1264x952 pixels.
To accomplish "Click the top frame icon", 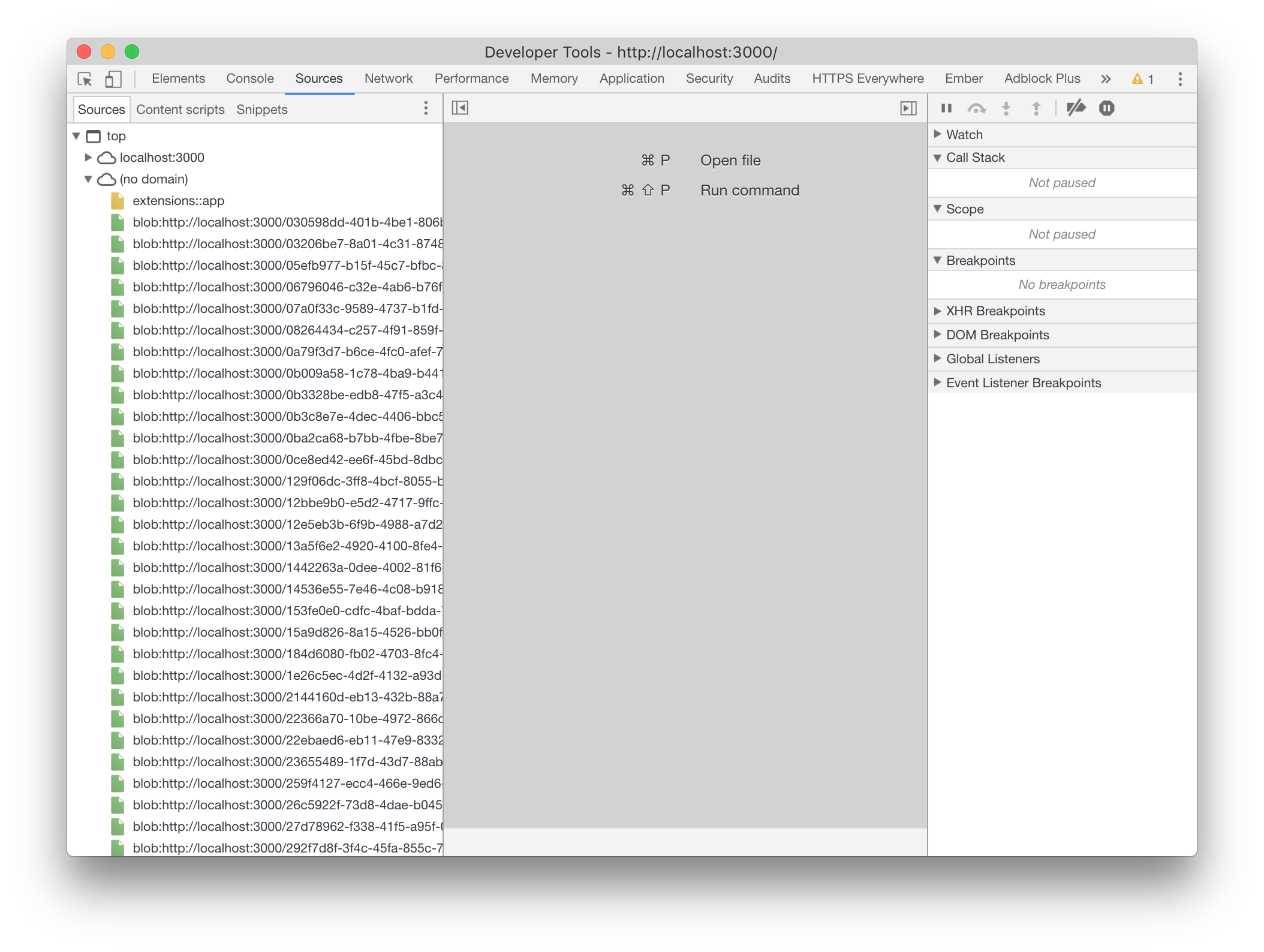I will click(94, 136).
